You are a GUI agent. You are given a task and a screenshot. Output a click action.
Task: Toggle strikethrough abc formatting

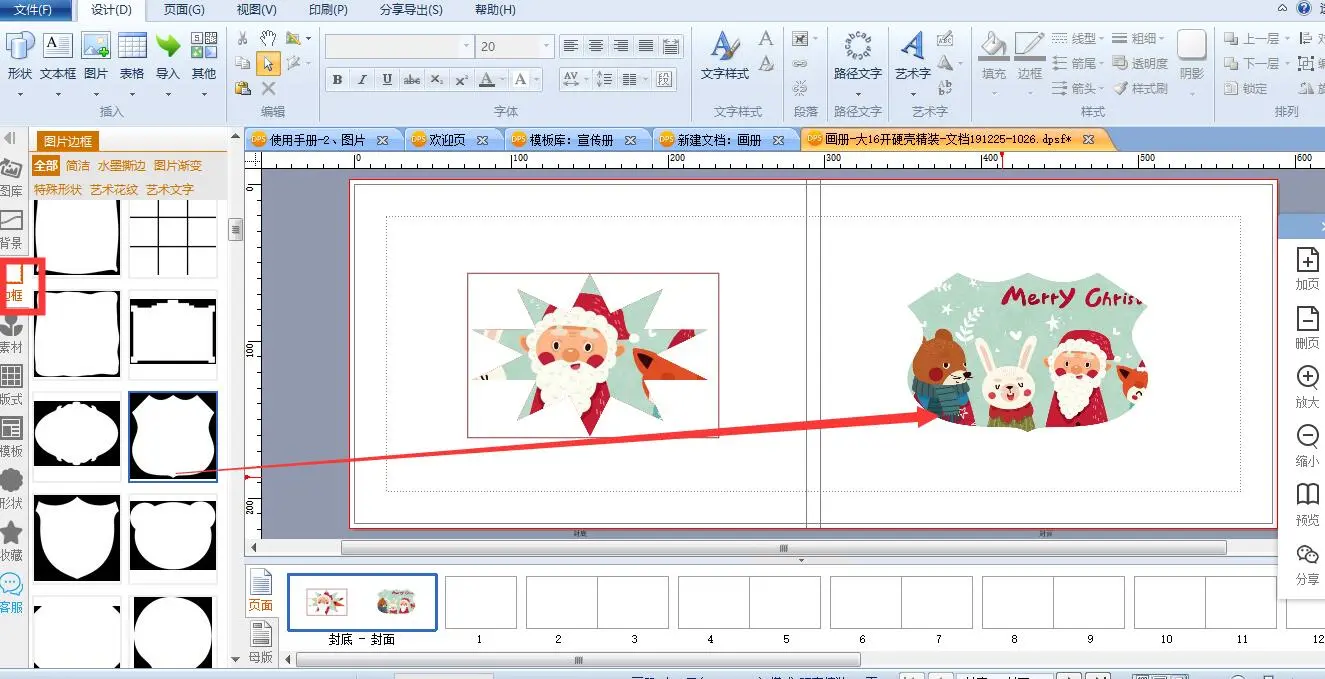[x=412, y=80]
